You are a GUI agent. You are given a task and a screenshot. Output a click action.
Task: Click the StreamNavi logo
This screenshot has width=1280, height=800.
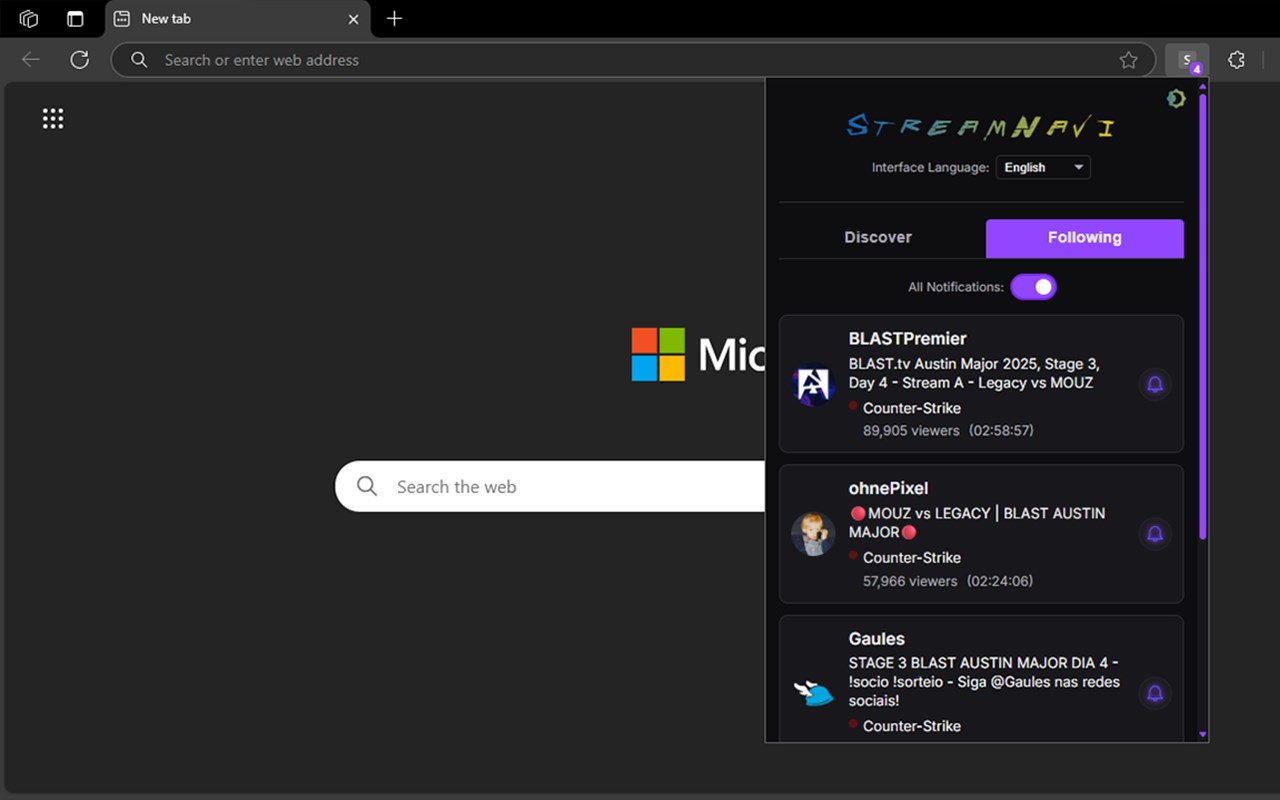[x=980, y=127]
